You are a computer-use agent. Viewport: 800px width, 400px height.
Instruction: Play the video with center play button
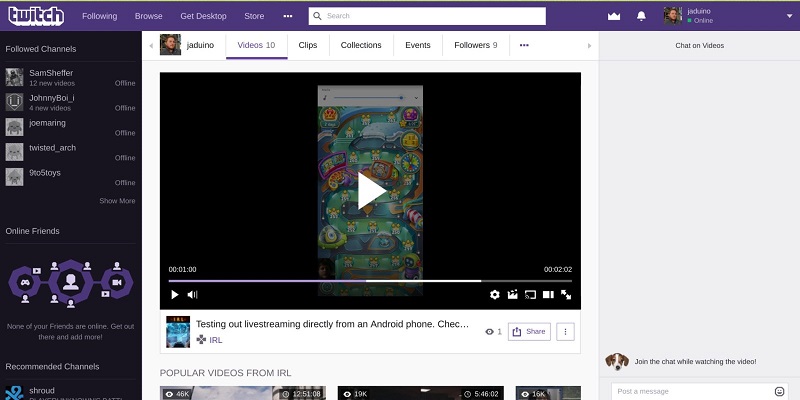coord(370,191)
